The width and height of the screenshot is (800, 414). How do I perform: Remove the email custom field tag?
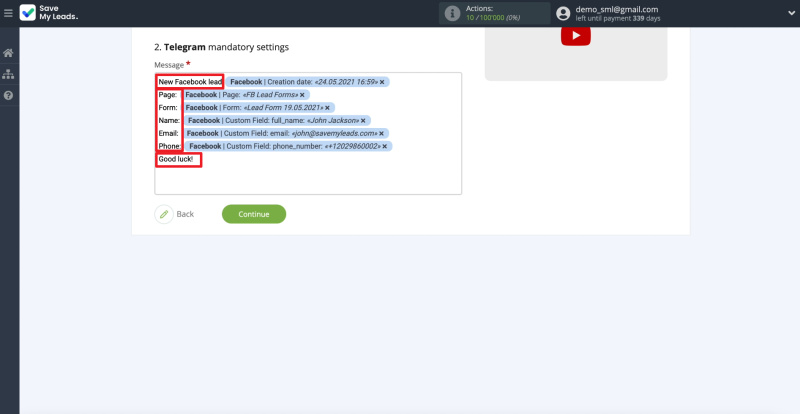point(381,134)
